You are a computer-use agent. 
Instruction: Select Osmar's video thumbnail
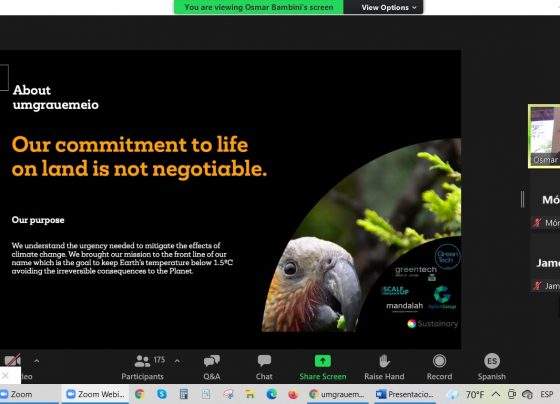(x=544, y=136)
